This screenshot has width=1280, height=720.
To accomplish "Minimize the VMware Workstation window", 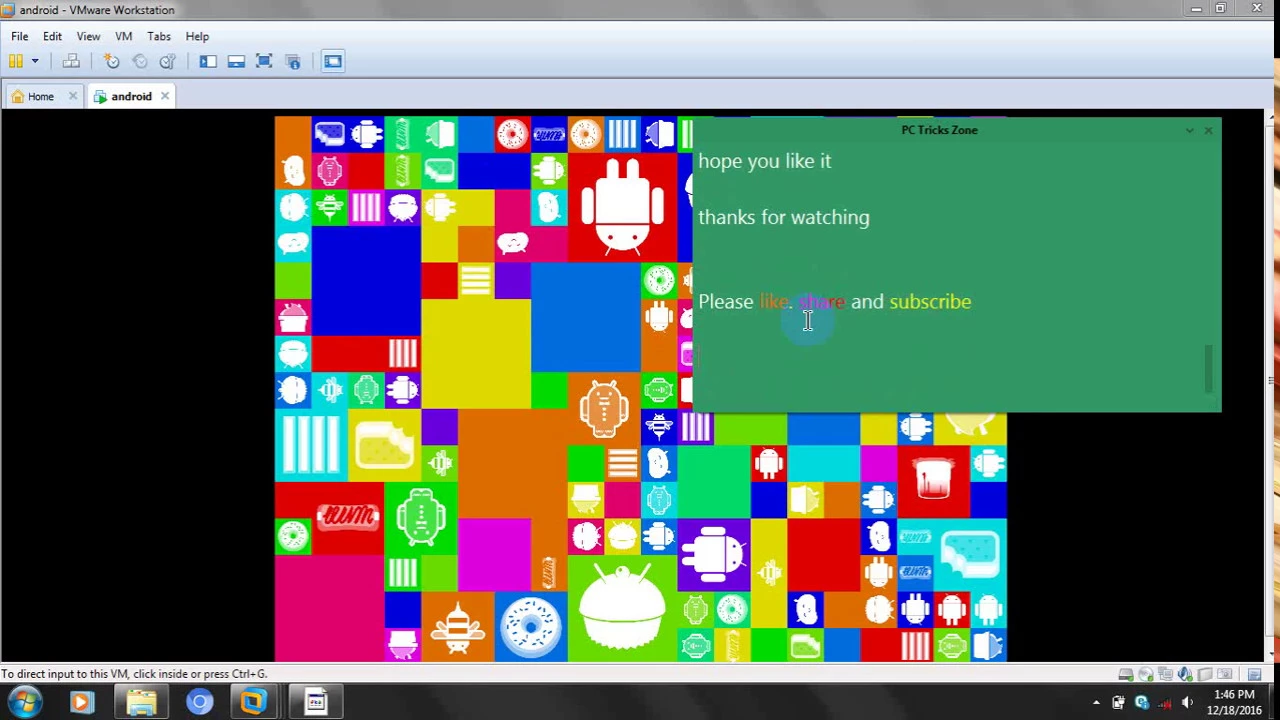I will coord(1196,9).
